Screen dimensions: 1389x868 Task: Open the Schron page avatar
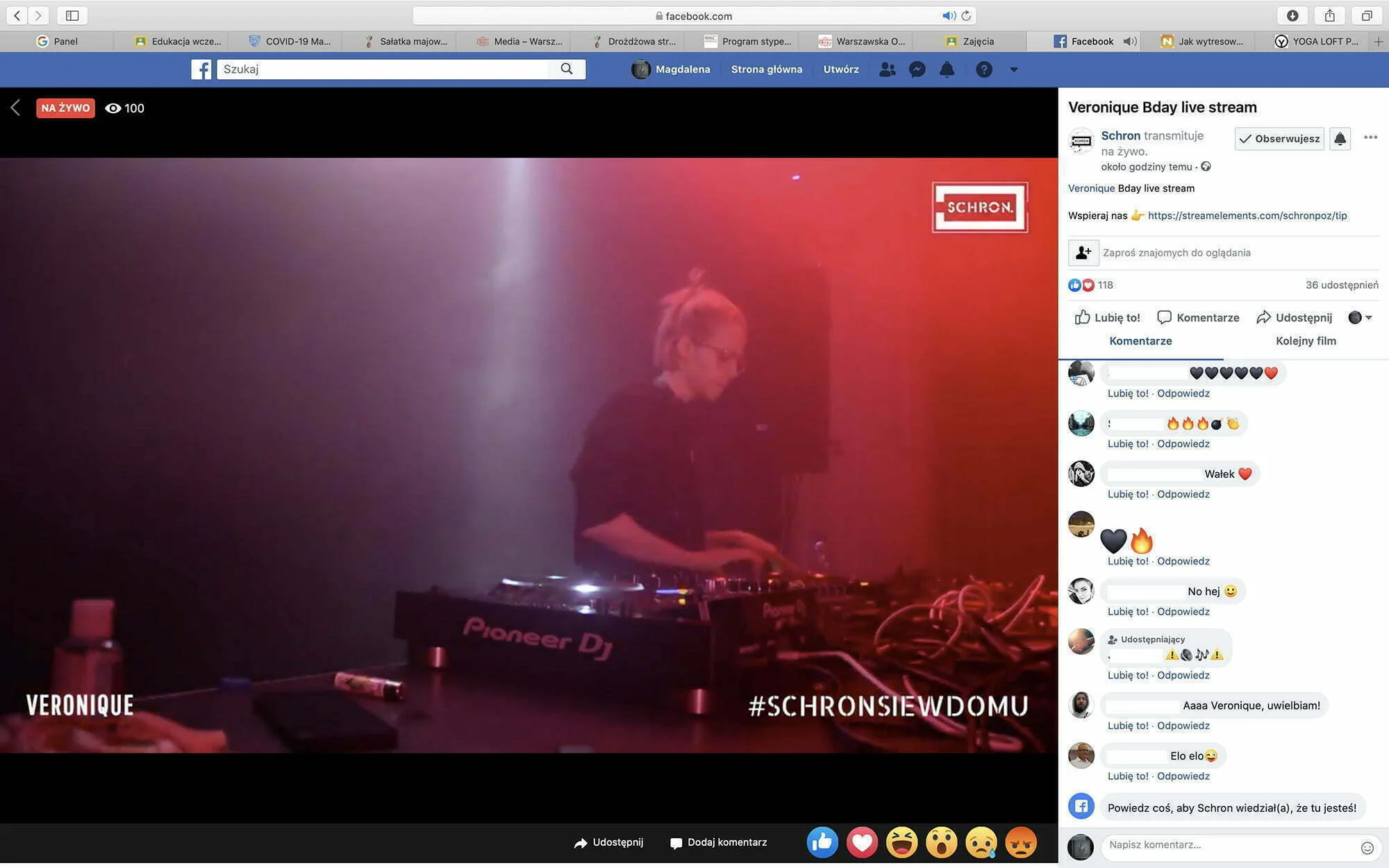[1081, 141]
